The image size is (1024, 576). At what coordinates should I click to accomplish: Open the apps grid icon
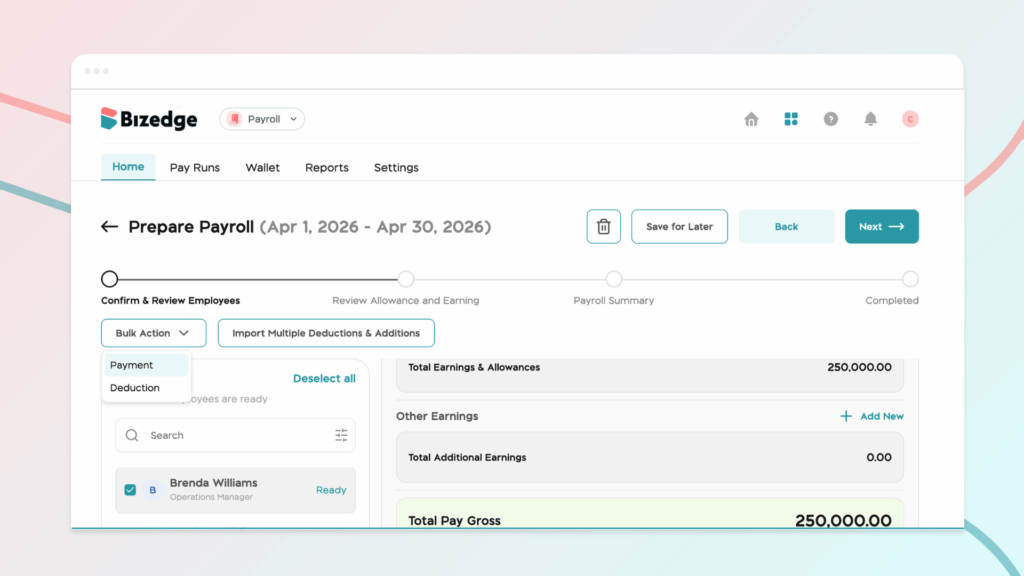791,119
